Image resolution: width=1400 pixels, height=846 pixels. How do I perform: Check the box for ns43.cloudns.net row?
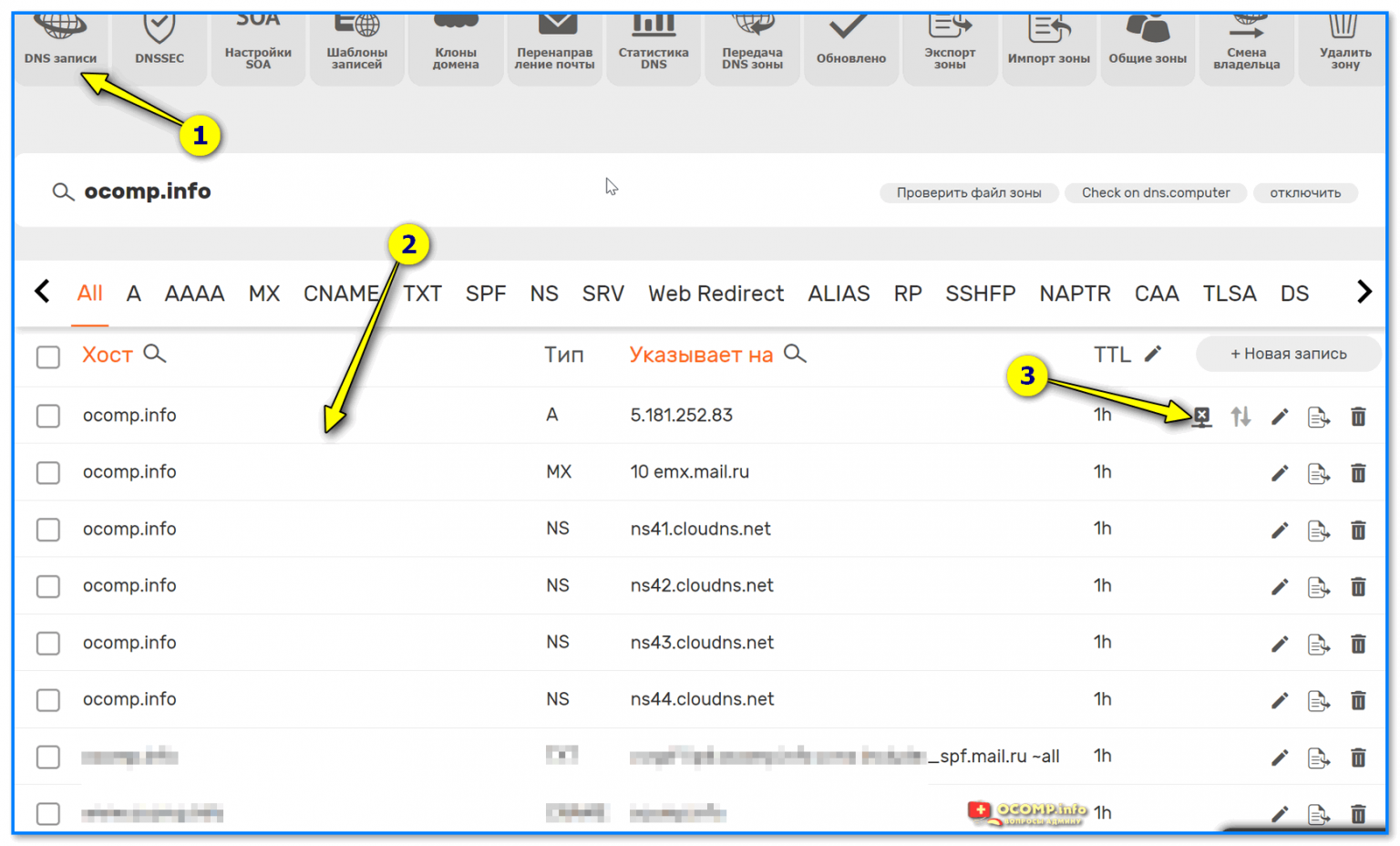click(x=48, y=644)
